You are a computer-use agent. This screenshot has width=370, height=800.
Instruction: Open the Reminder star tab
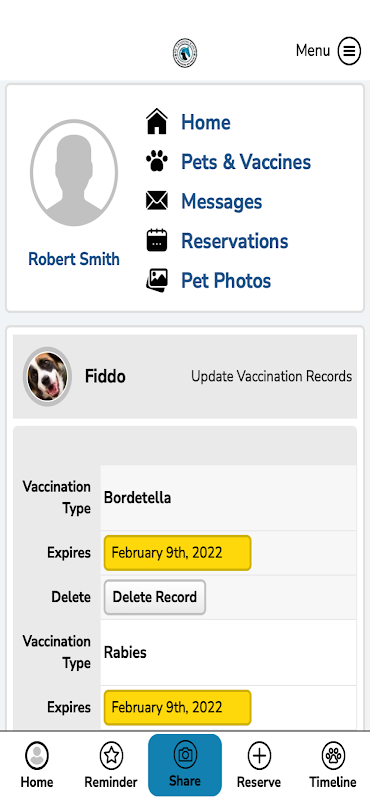tap(111, 765)
